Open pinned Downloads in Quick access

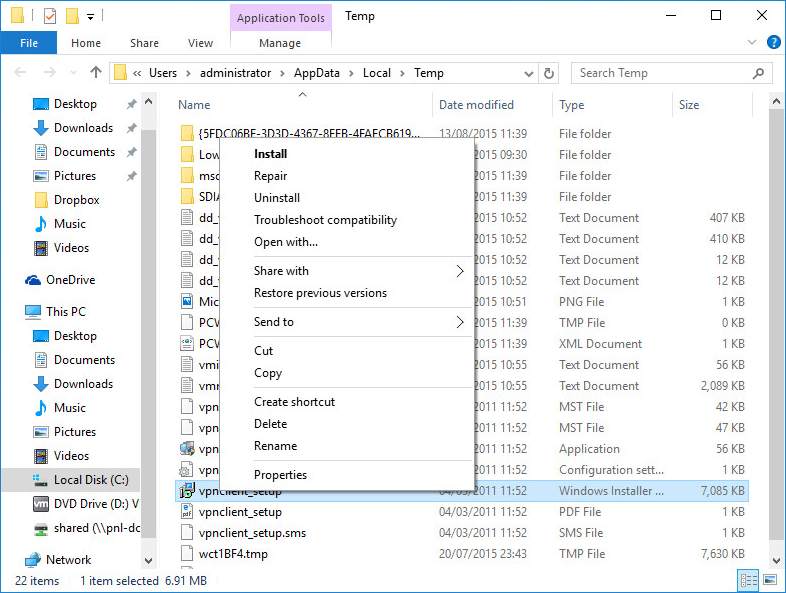point(83,128)
